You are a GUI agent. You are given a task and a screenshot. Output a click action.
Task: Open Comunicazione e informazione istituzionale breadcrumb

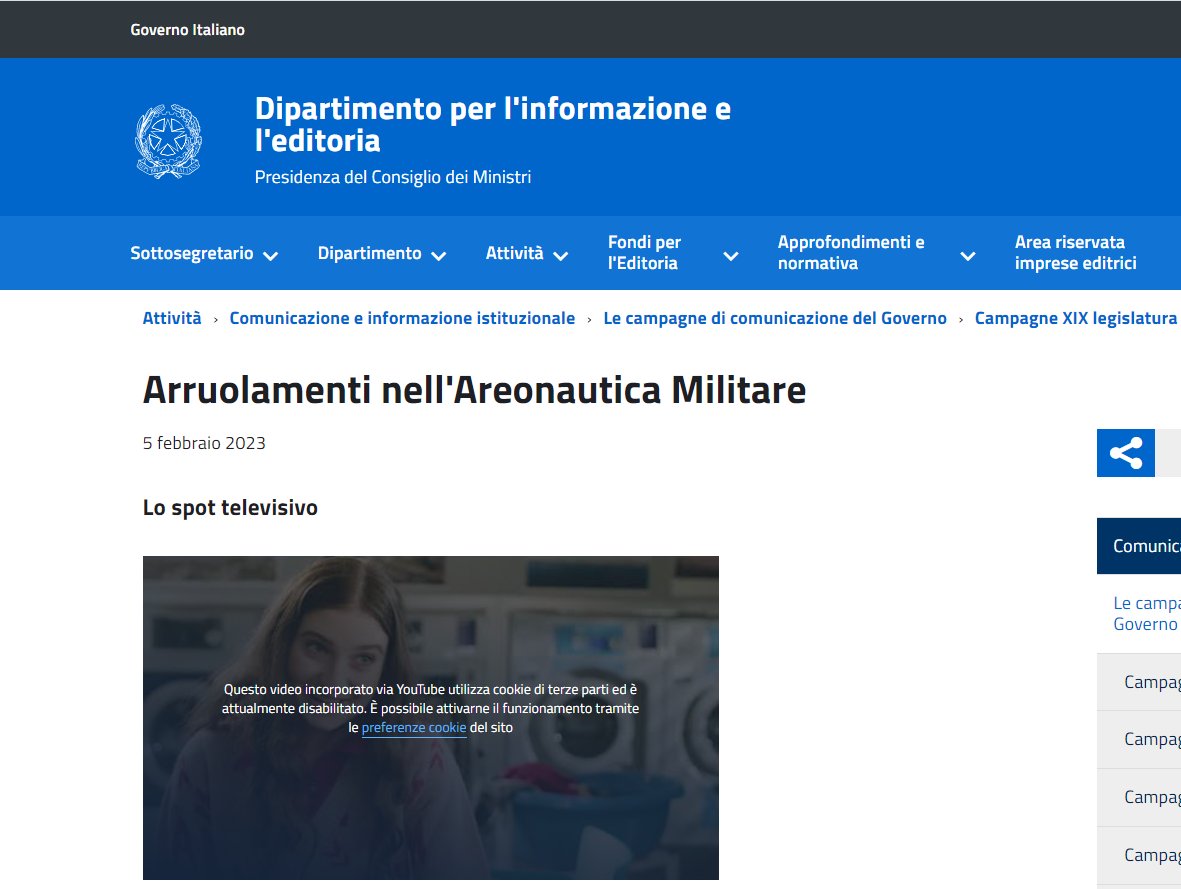click(x=402, y=318)
